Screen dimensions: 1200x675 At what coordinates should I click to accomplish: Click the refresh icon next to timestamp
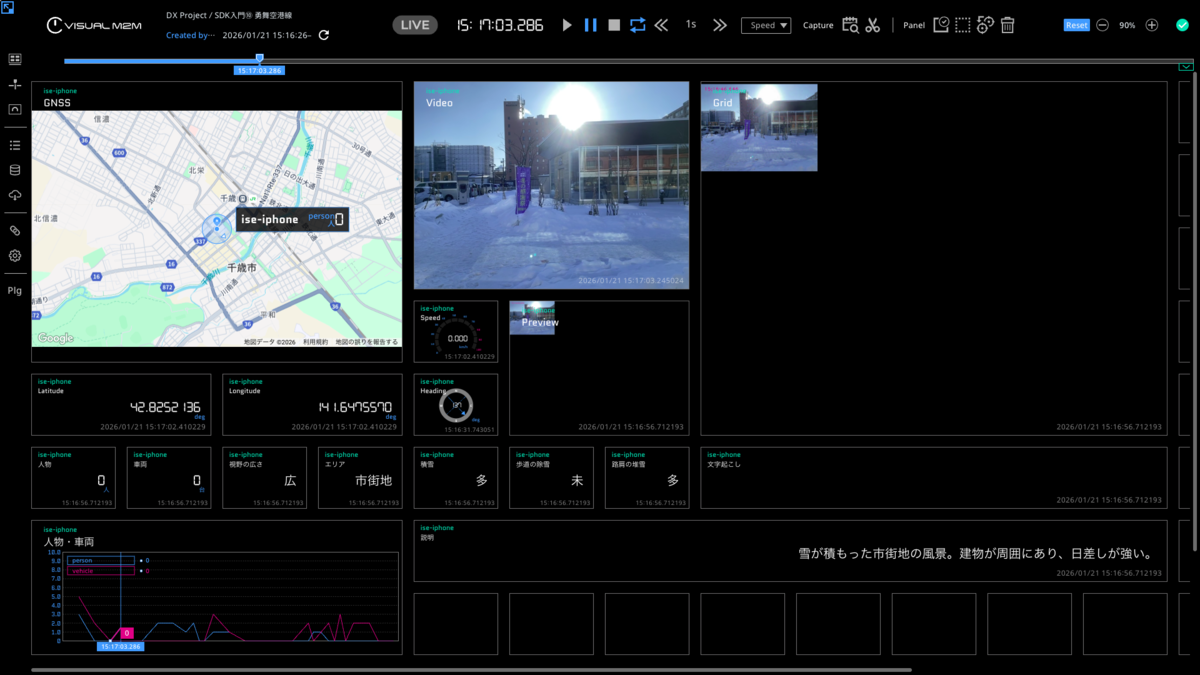323,35
